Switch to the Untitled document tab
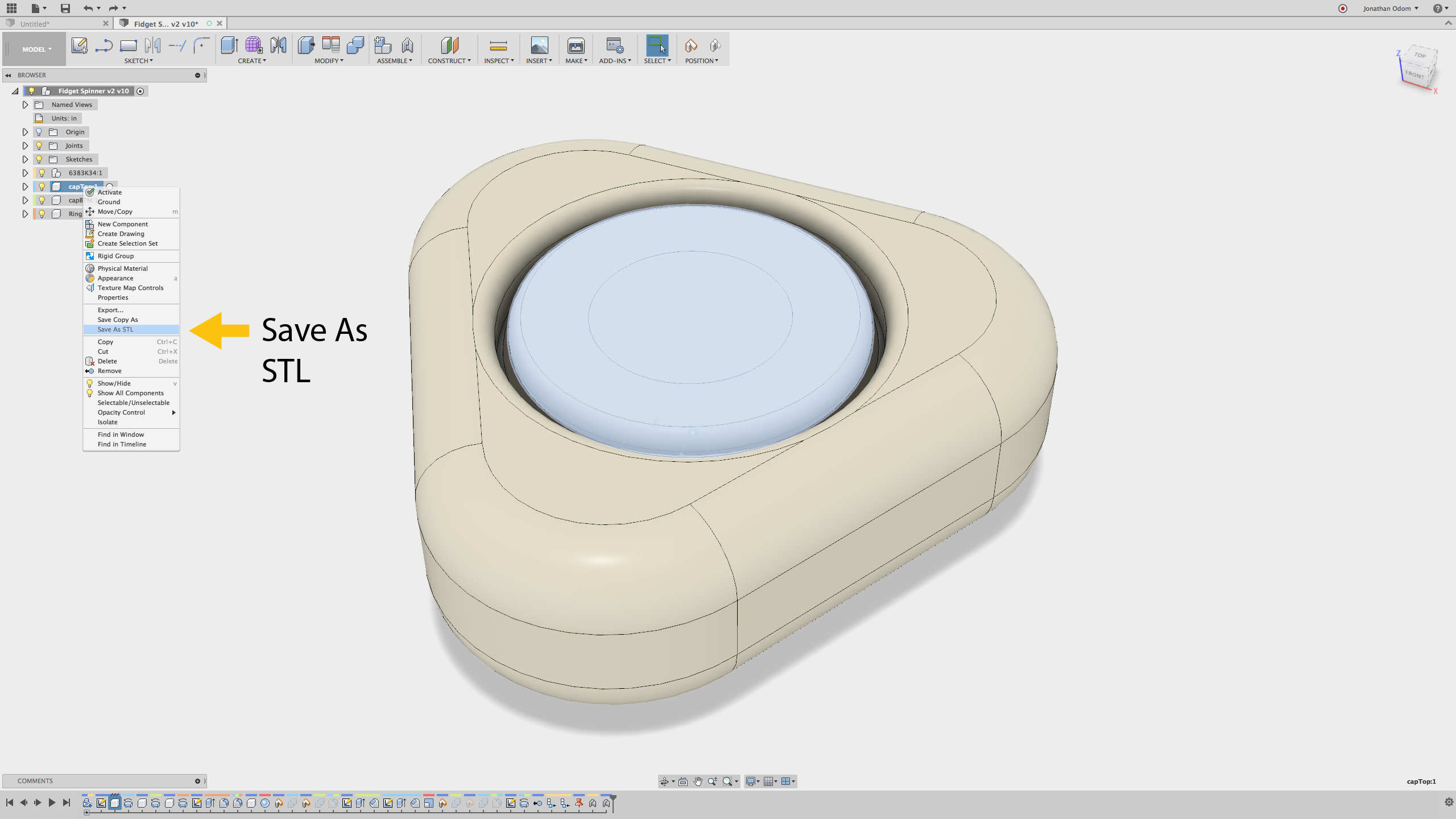 click(x=35, y=24)
